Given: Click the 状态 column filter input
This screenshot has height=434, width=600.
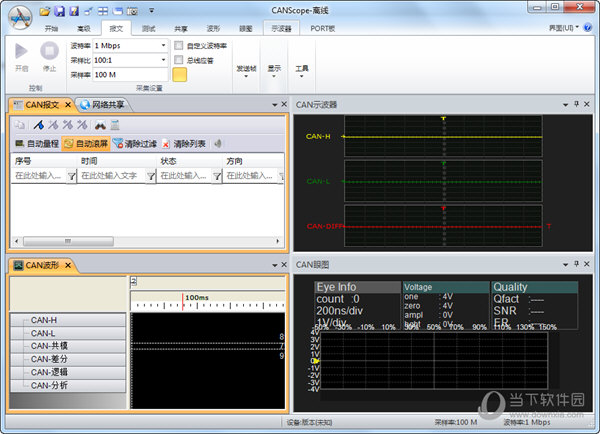Looking at the screenshot, I should click(184, 176).
